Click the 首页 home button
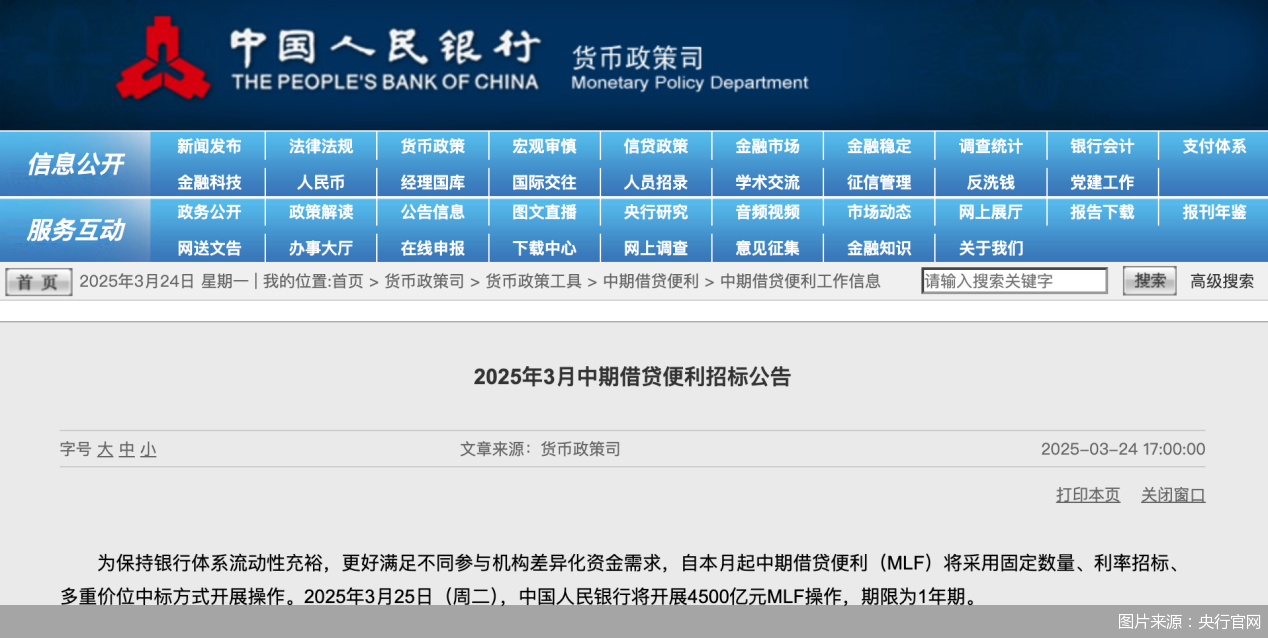 (39, 282)
